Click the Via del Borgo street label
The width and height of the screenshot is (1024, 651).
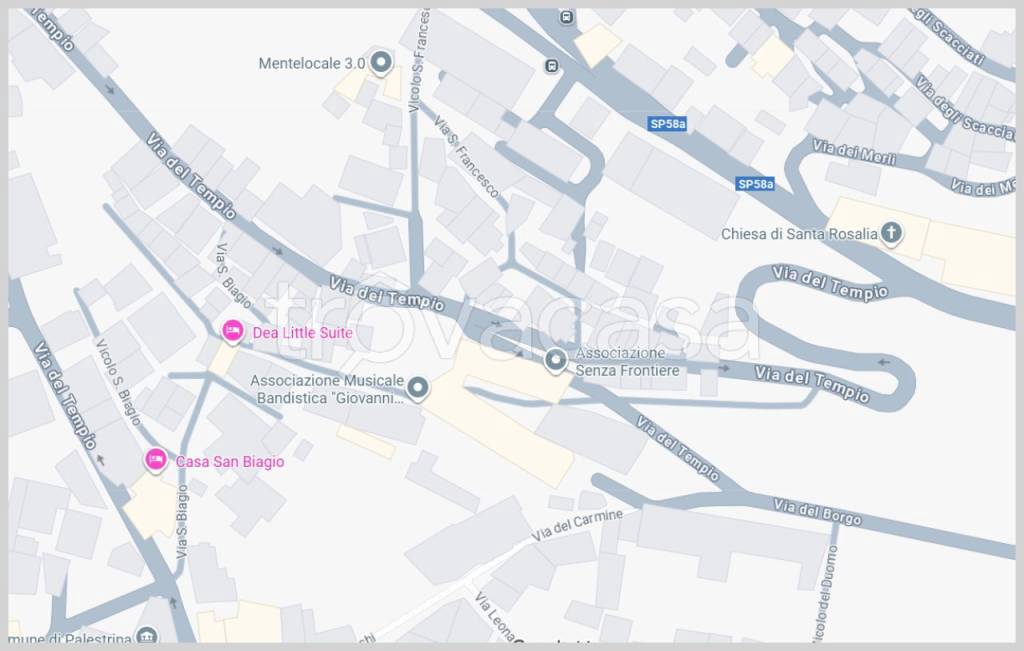818,512
